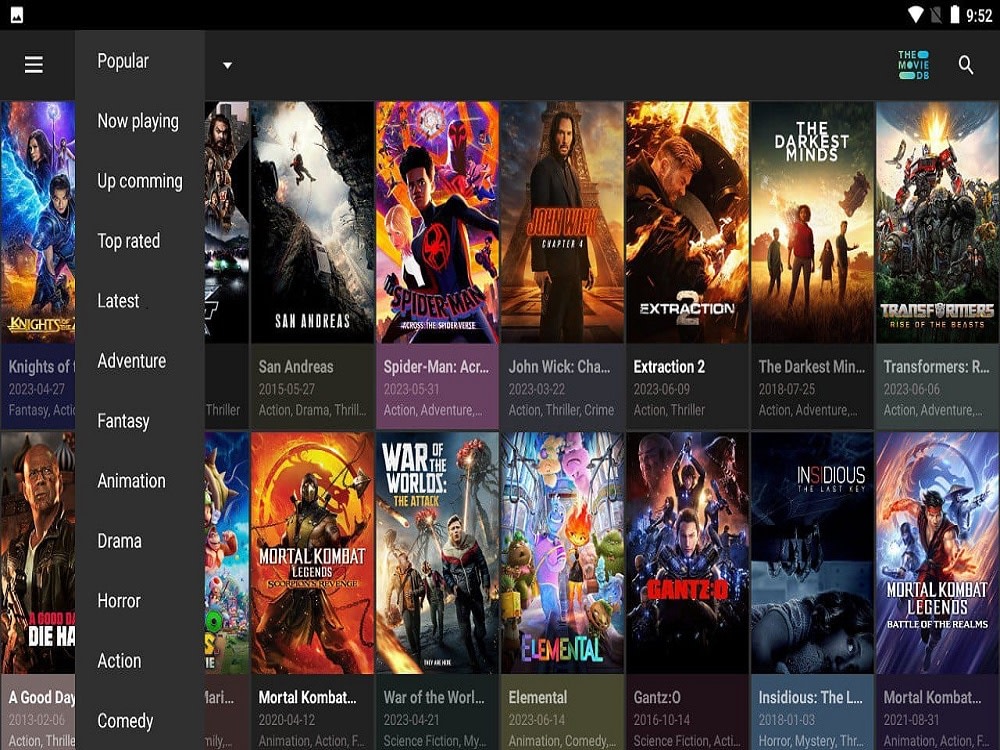The width and height of the screenshot is (1000, 750).
Task: Click 'Action, Thriller, Crime' genre text
Action: coord(561,410)
